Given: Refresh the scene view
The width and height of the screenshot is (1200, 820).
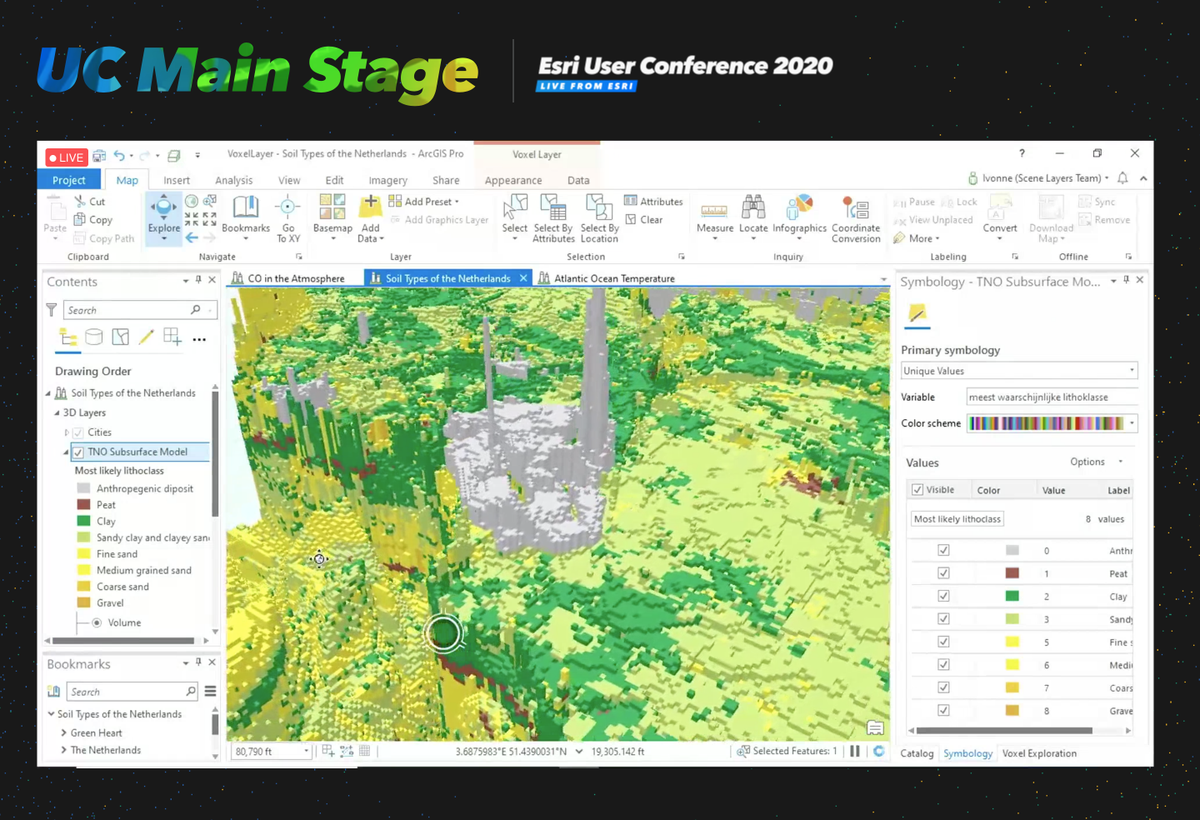Looking at the screenshot, I should click(879, 751).
